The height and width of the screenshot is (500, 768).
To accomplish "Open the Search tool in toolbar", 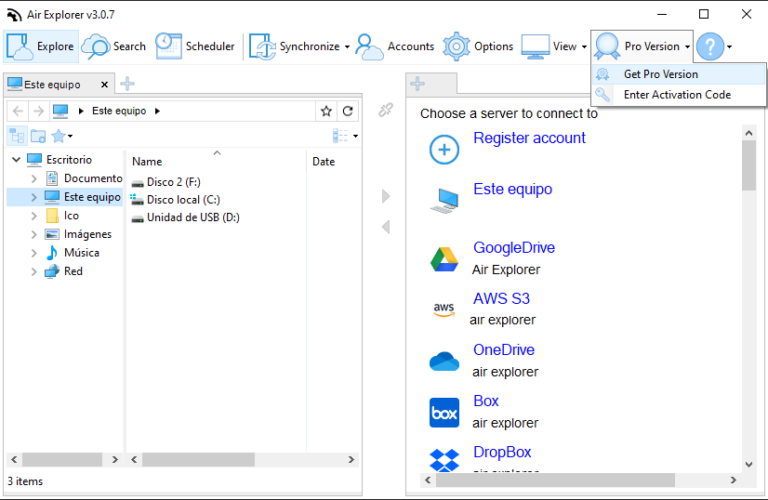I will 114,46.
